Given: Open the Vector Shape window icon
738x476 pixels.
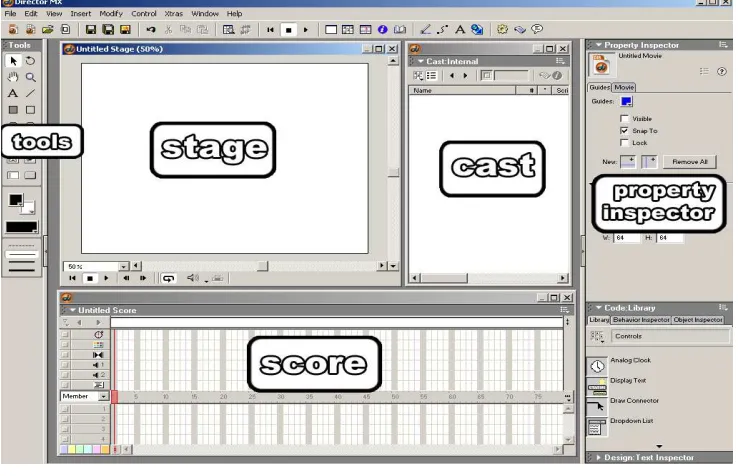Looking at the screenshot, I should (x=442, y=30).
